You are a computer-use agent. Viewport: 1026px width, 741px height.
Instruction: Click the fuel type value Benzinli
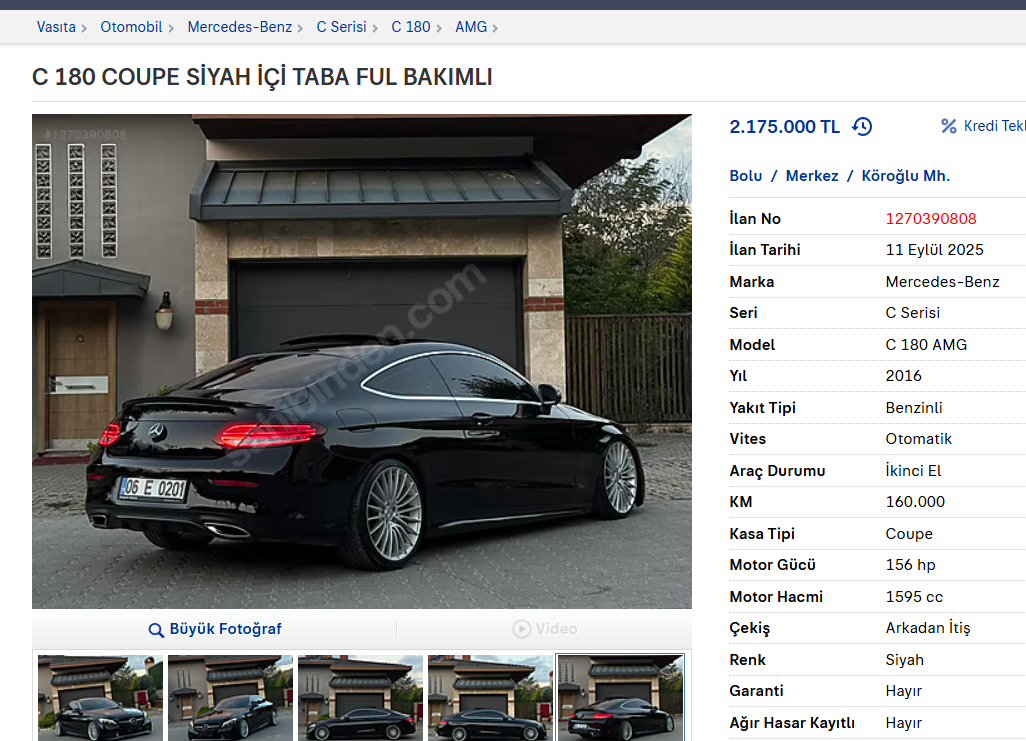914,408
